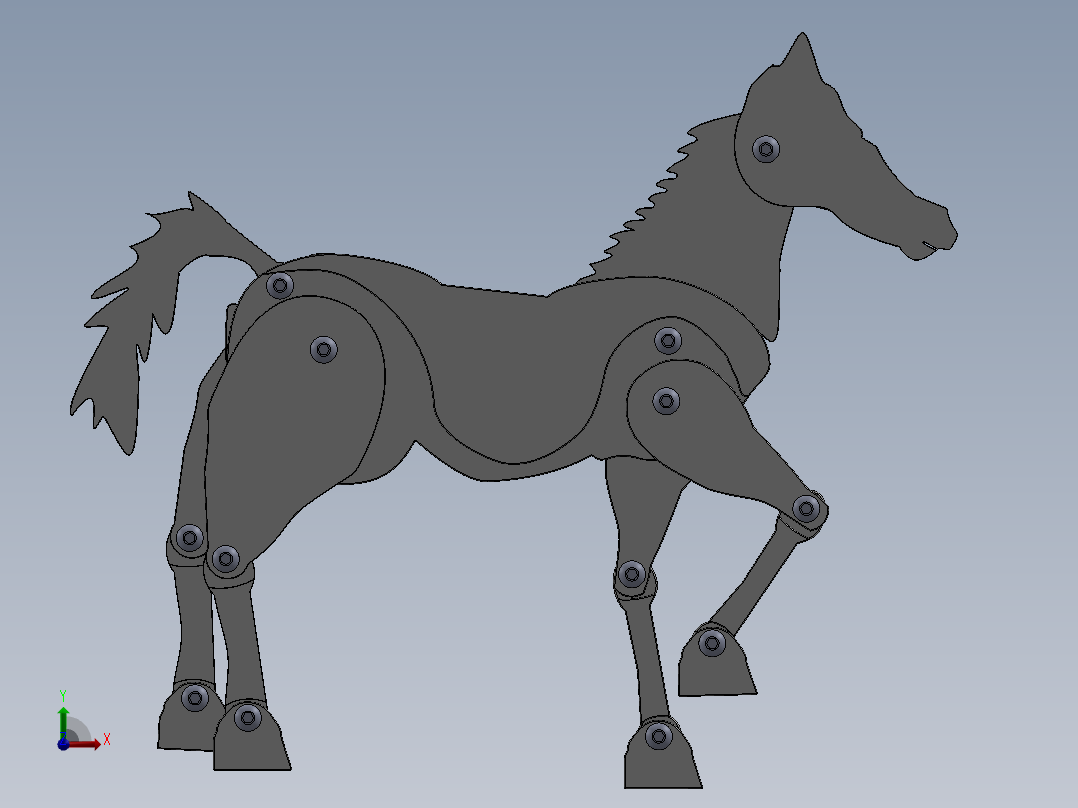This screenshot has height=808, width=1078.
Task: Select the knee screw of the raised front leg
Action: 806,509
